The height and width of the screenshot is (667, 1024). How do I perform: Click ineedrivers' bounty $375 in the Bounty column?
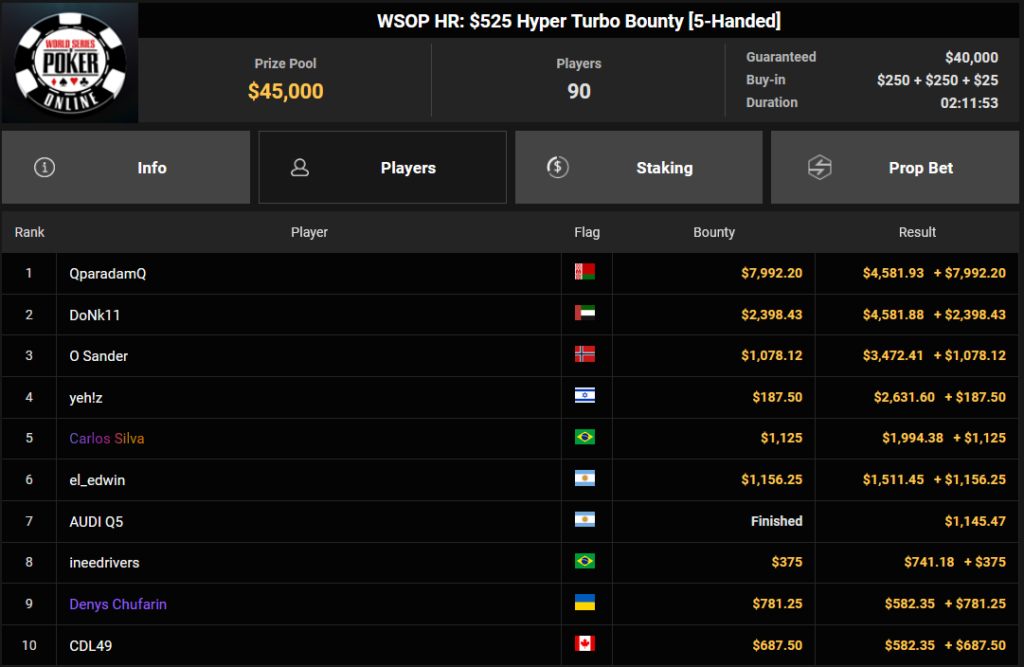click(x=787, y=562)
